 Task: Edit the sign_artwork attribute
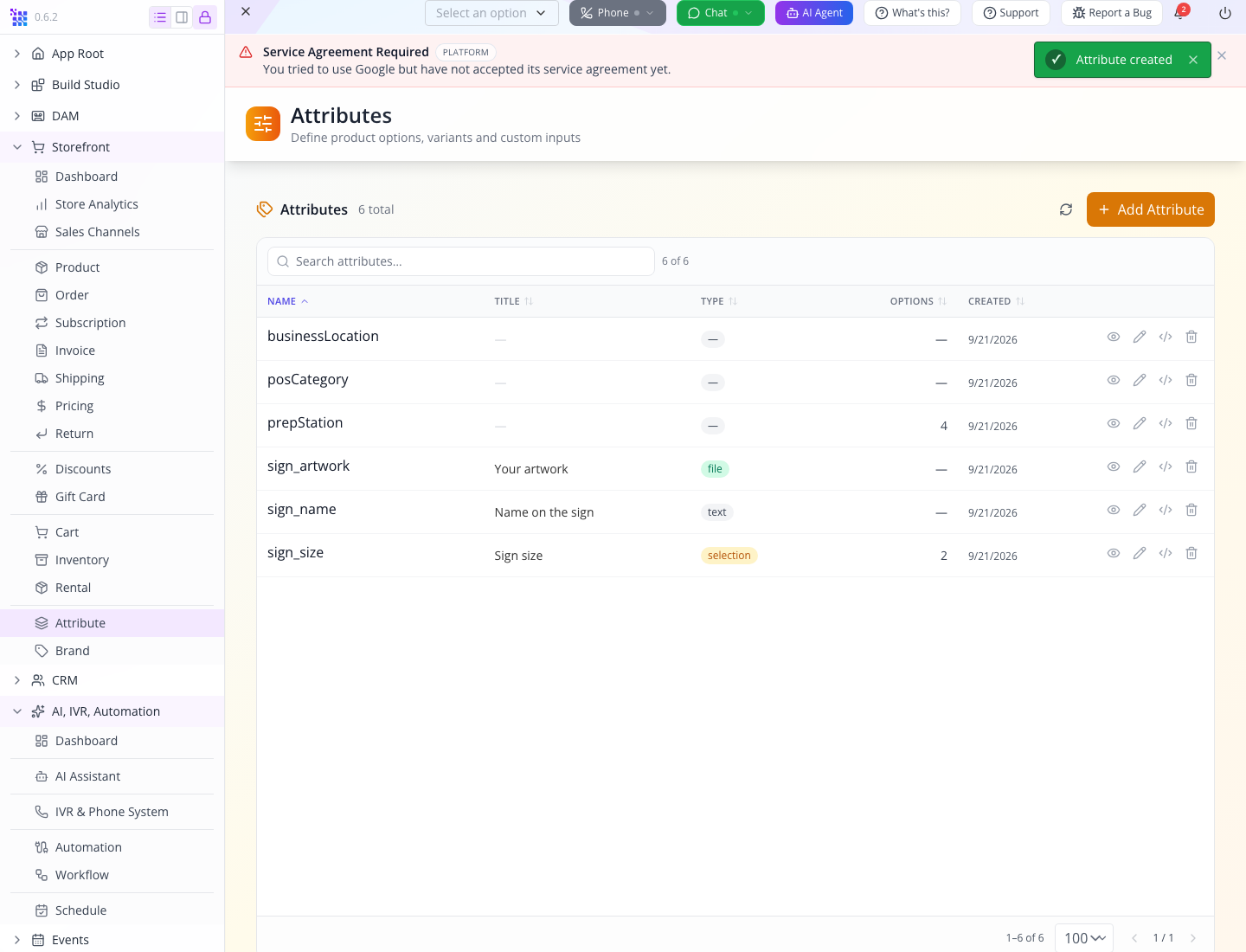coord(1140,466)
